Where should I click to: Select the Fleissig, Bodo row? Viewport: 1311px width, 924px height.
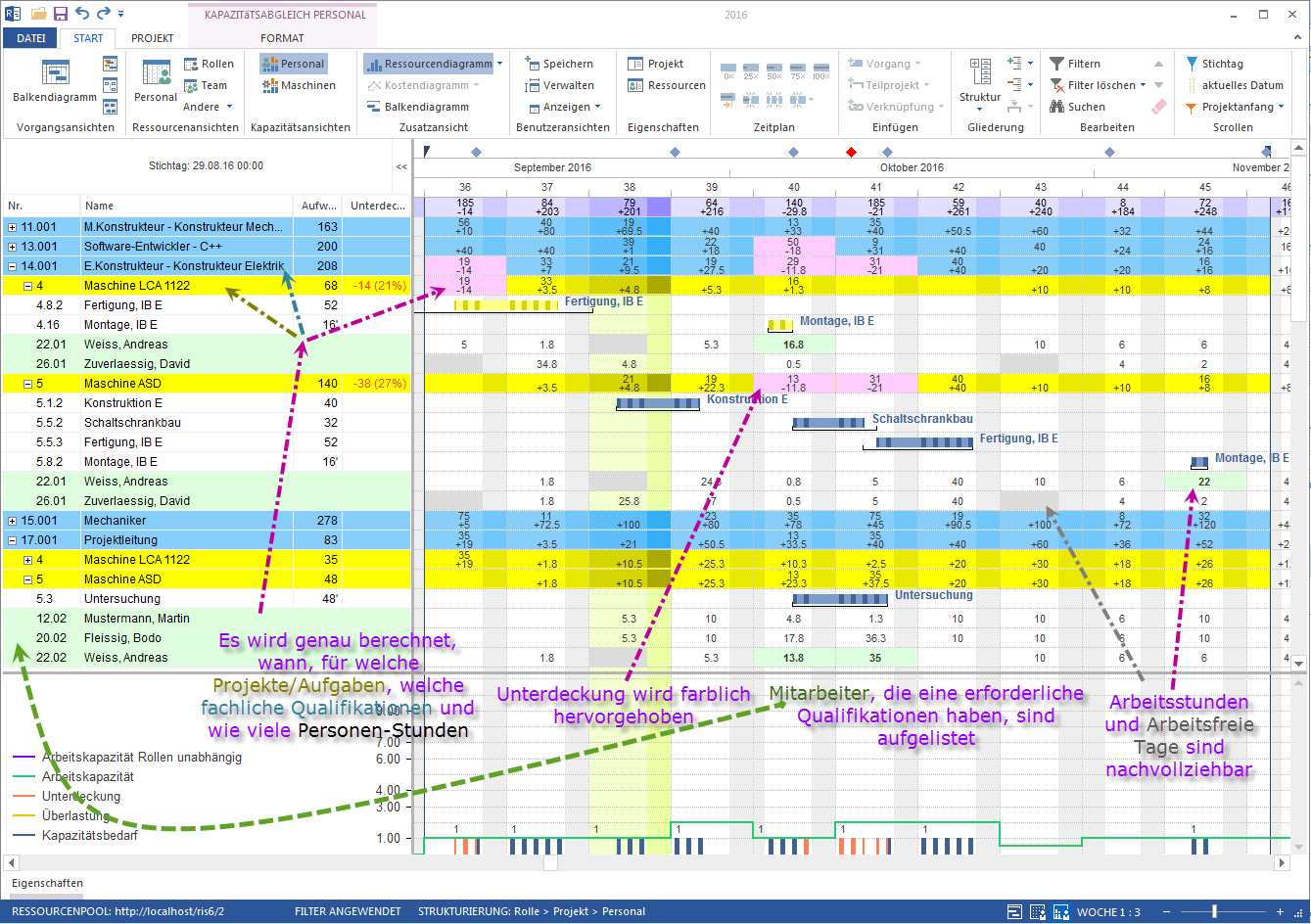point(206,638)
